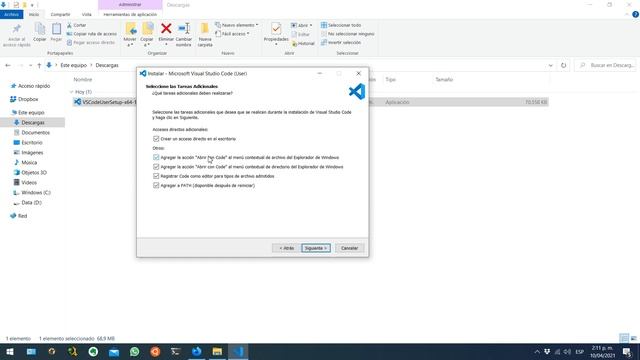The width and height of the screenshot is (640, 360).
Task: Open 'Herramientas de aplicación' tab
Action: [130, 14]
